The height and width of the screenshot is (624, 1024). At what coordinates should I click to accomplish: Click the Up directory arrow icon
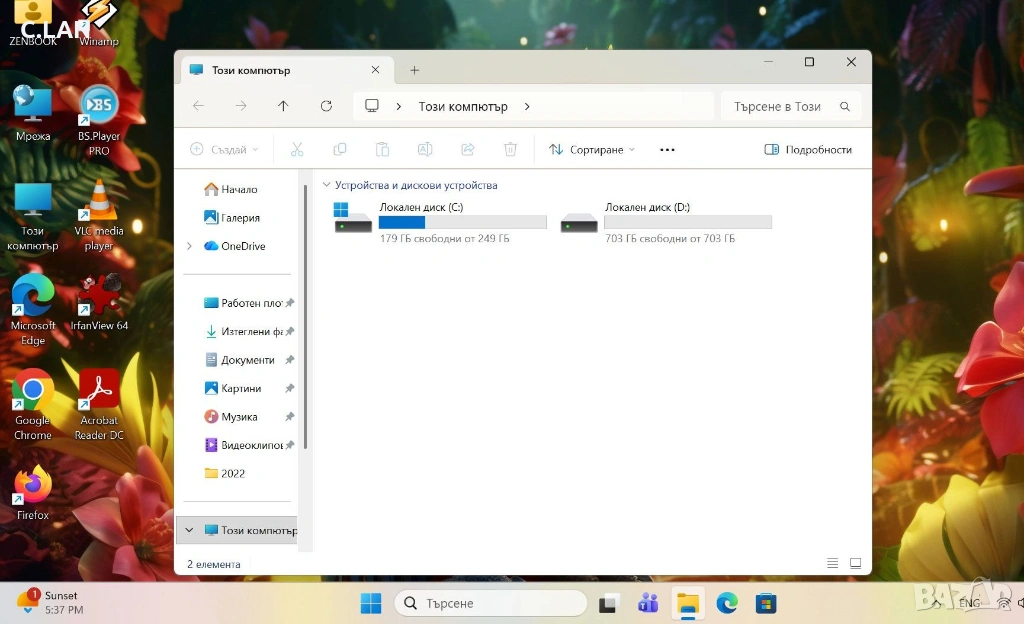click(283, 106)
